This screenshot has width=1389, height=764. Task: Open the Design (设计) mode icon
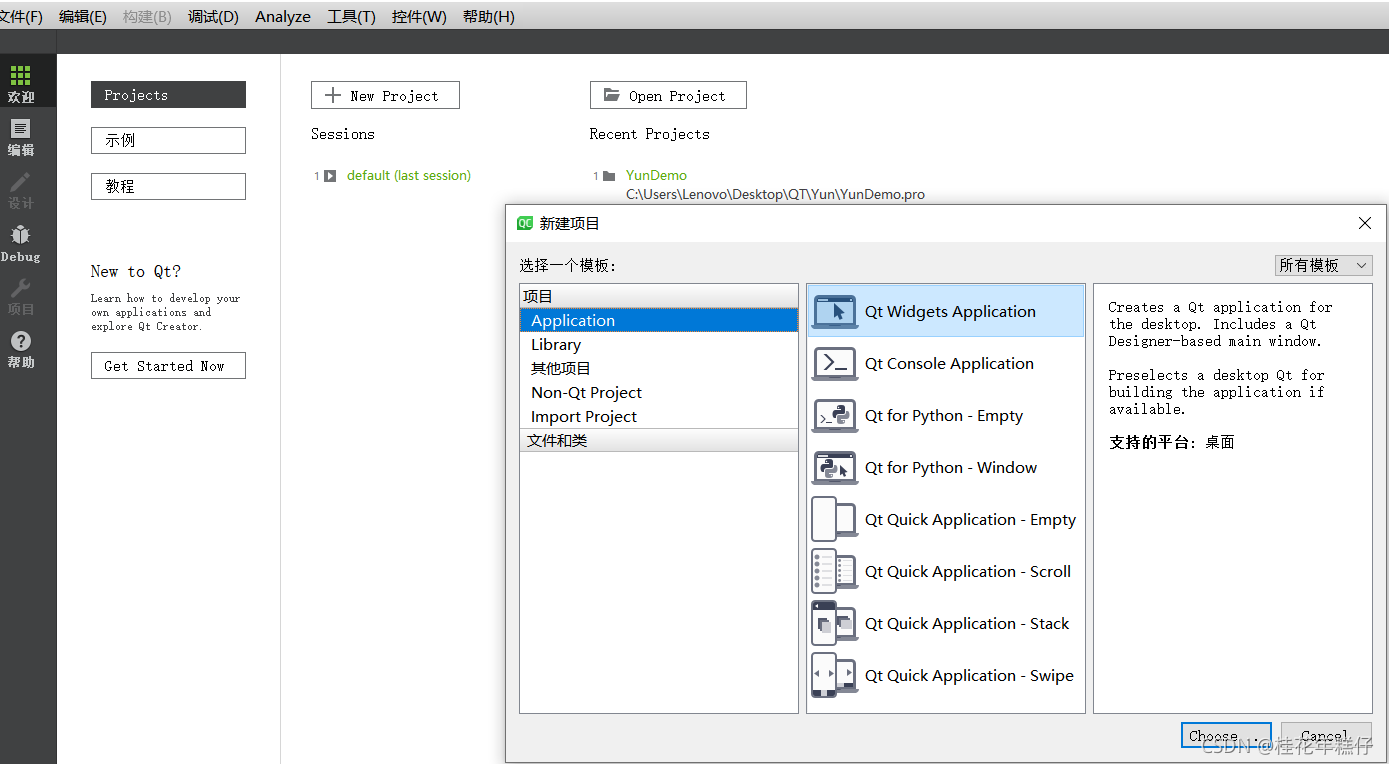click(21, 182)
